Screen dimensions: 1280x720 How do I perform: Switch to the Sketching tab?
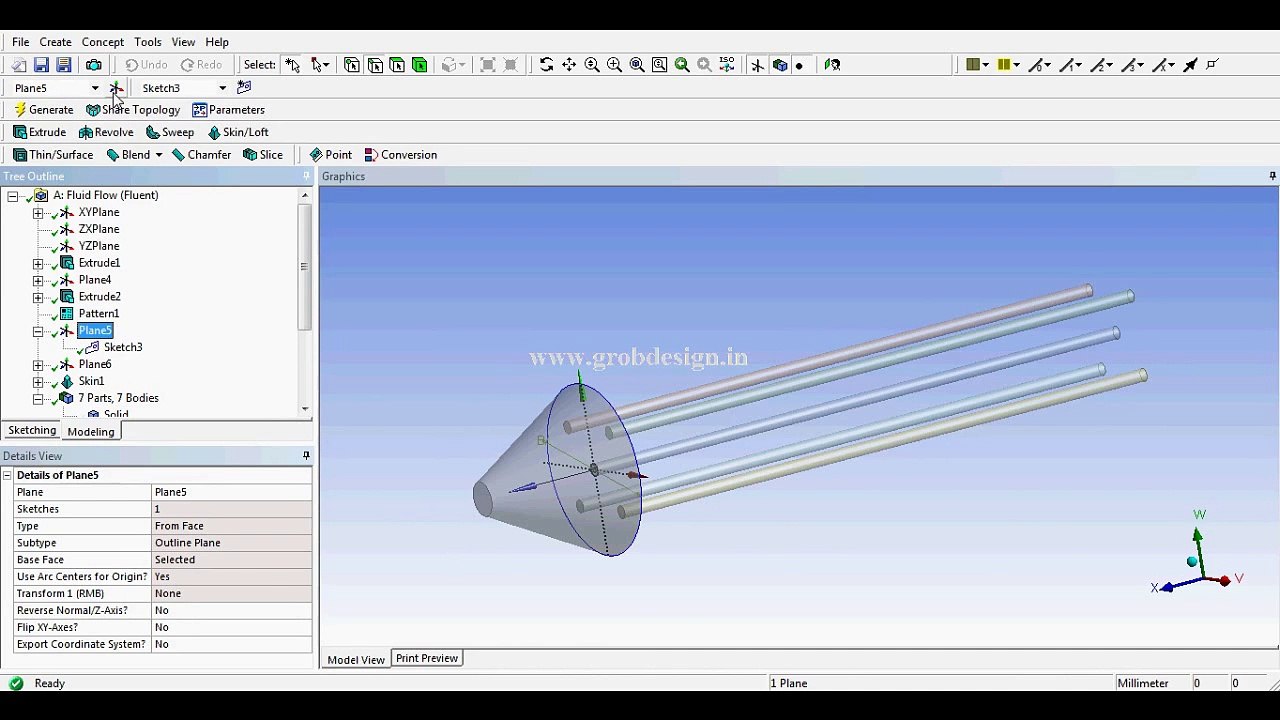tap(32, 430)
